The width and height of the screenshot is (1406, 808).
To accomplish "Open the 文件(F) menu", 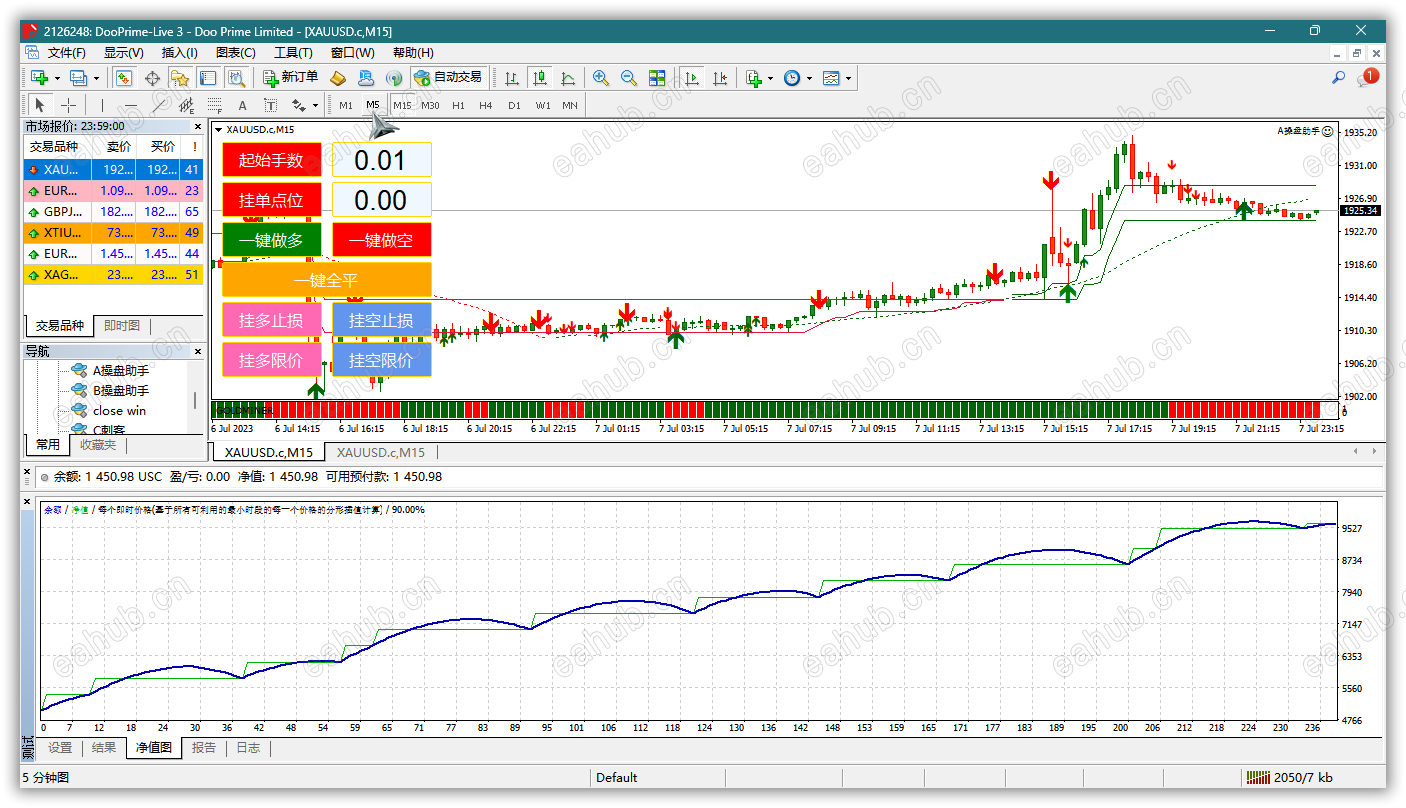I will pos(66,53).
